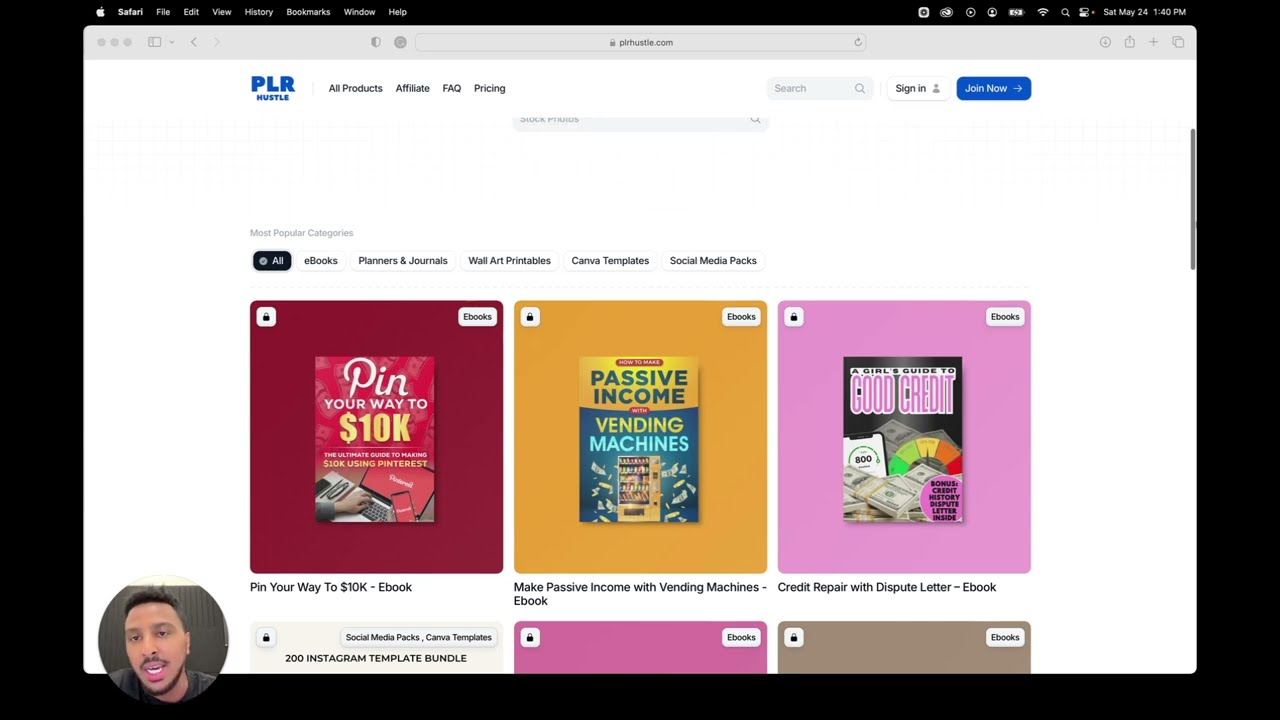Open the History menu
The width and height of the screenshot is (1280, 720).
258,12
